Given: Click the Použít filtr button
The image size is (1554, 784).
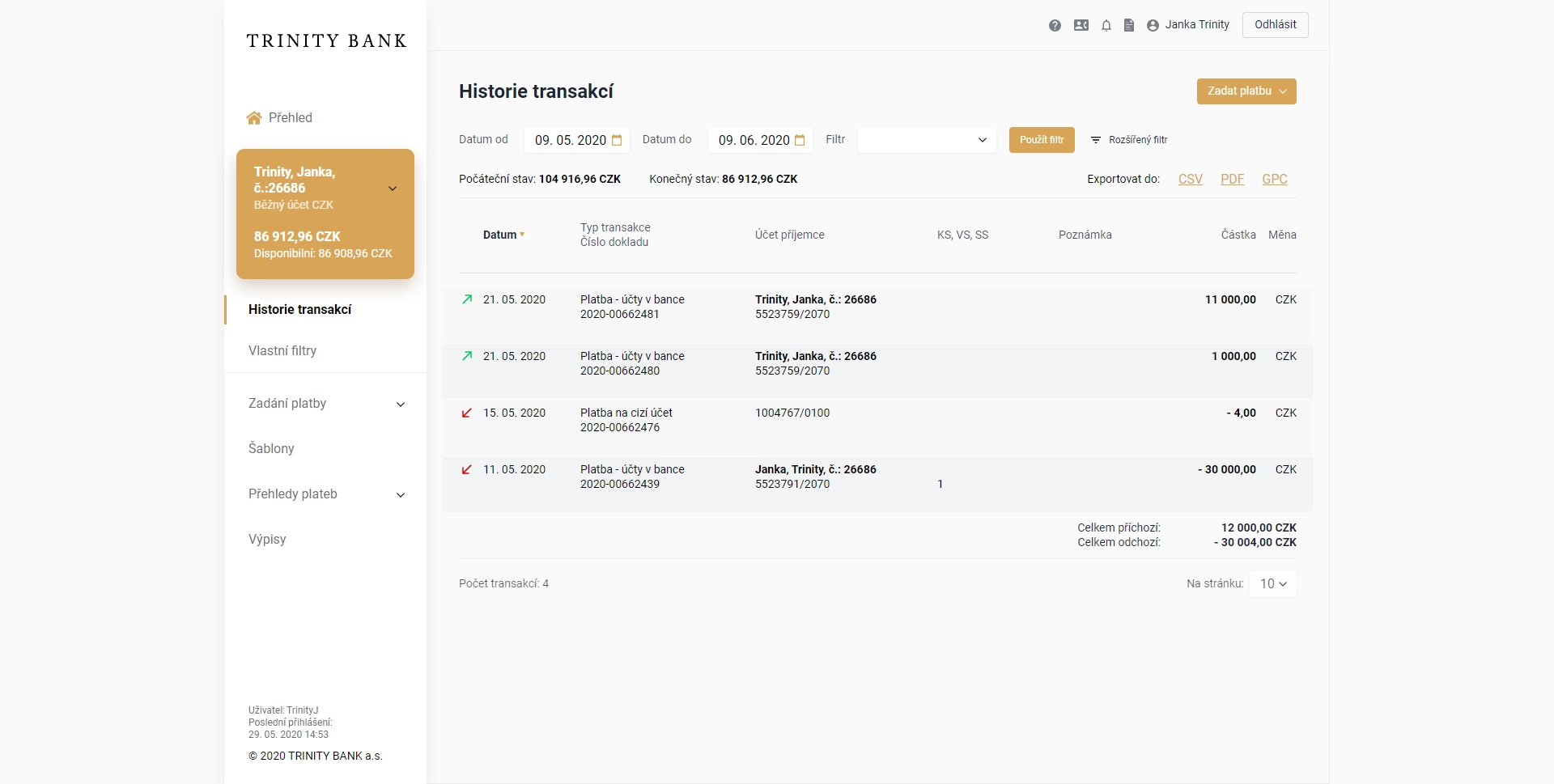Looking at the screenshot, I should pos(1041,140).
